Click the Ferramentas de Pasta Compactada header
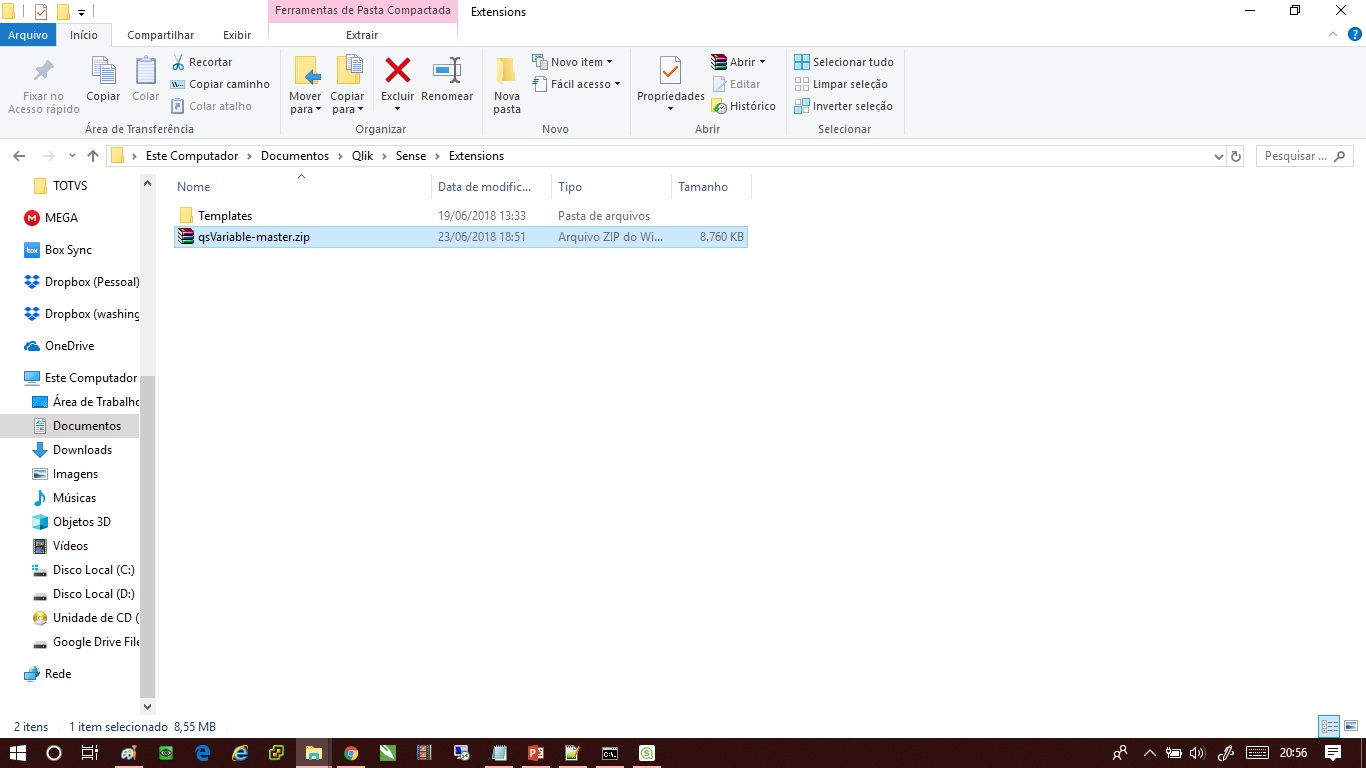Screen dimensions: 1366x768 [x=363, y=10]
